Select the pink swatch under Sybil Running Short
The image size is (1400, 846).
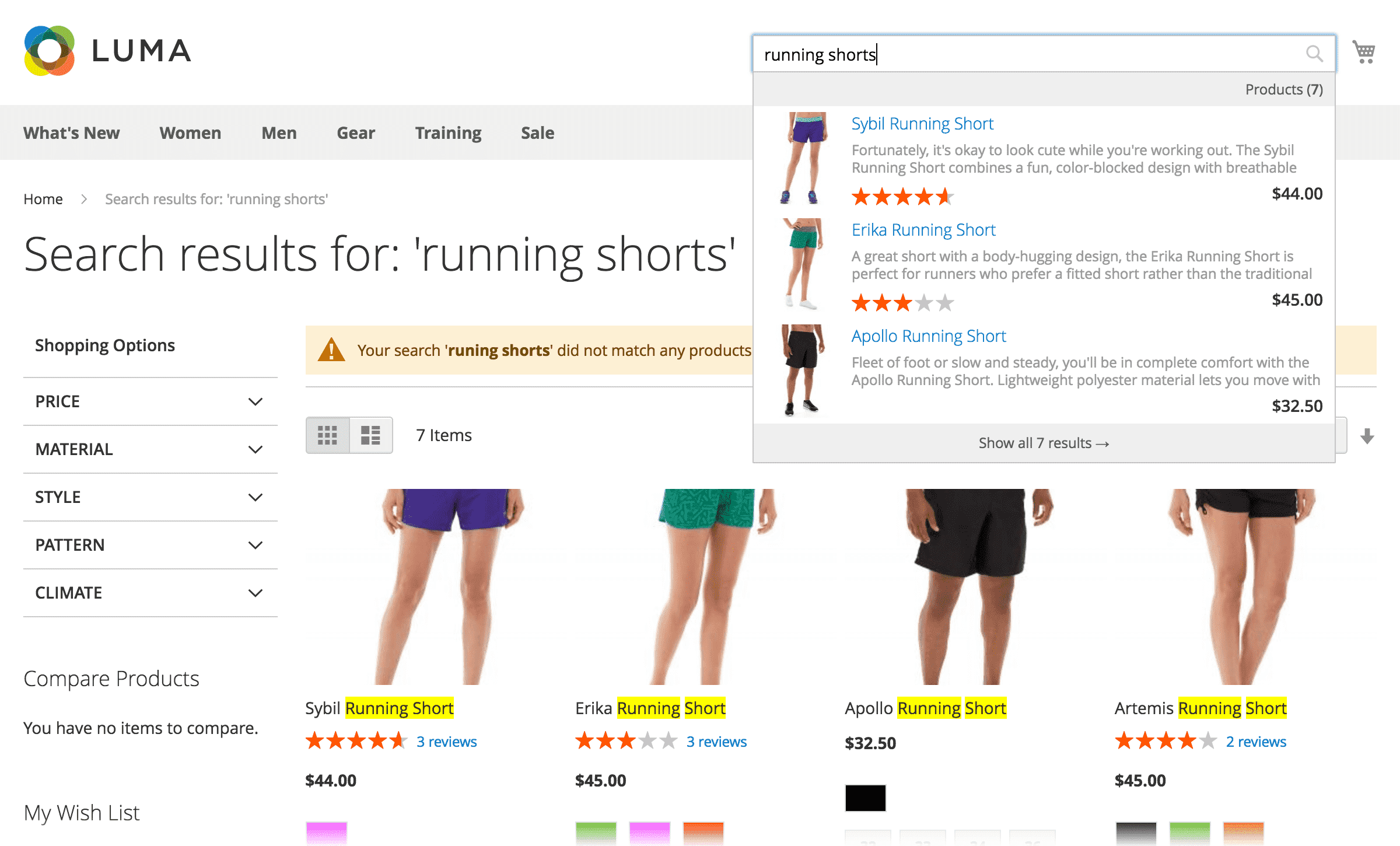327,833
